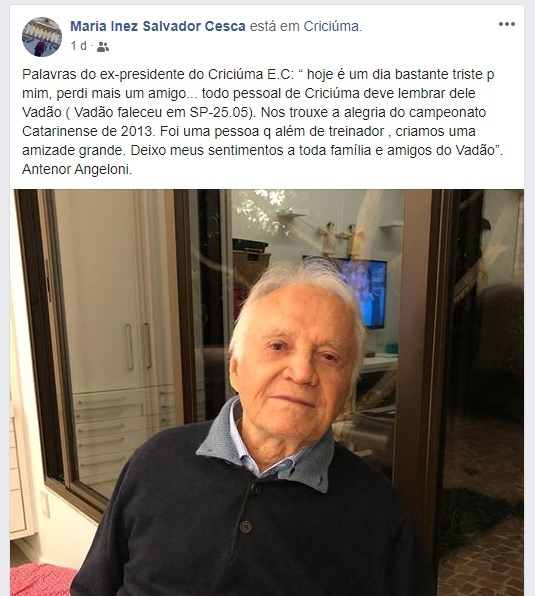The image size is (535, 596).
Task: View who can see this post
Action: tap(103, 47)
